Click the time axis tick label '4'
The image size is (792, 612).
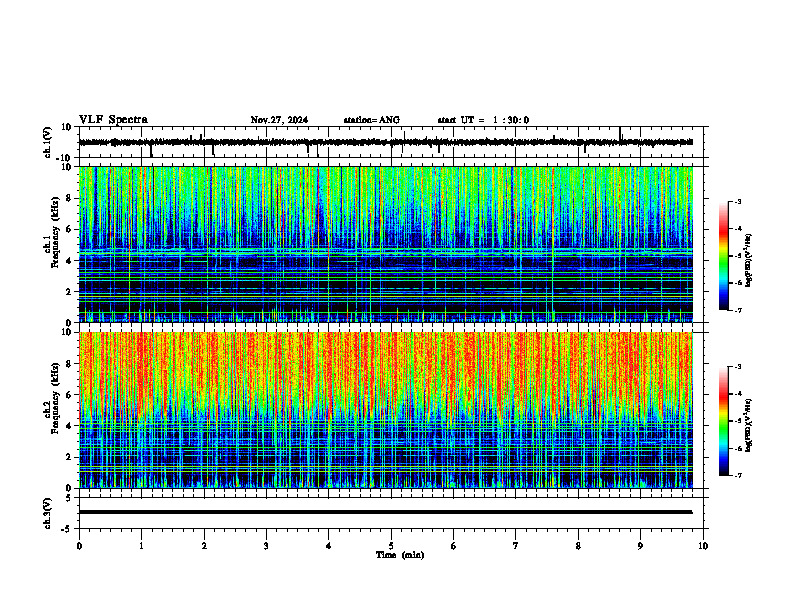329,546
